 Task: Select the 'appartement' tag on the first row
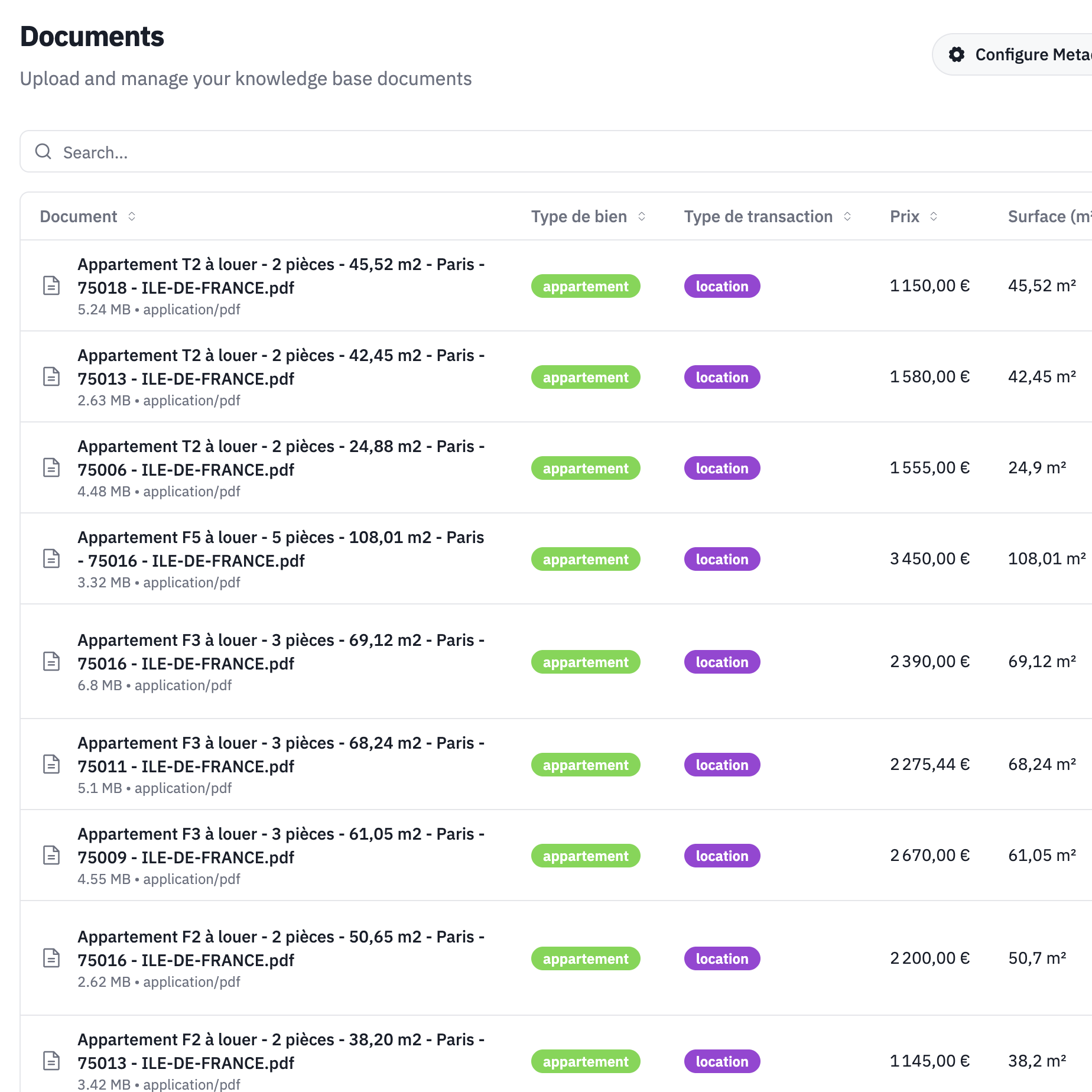click(x=586, y=286)
